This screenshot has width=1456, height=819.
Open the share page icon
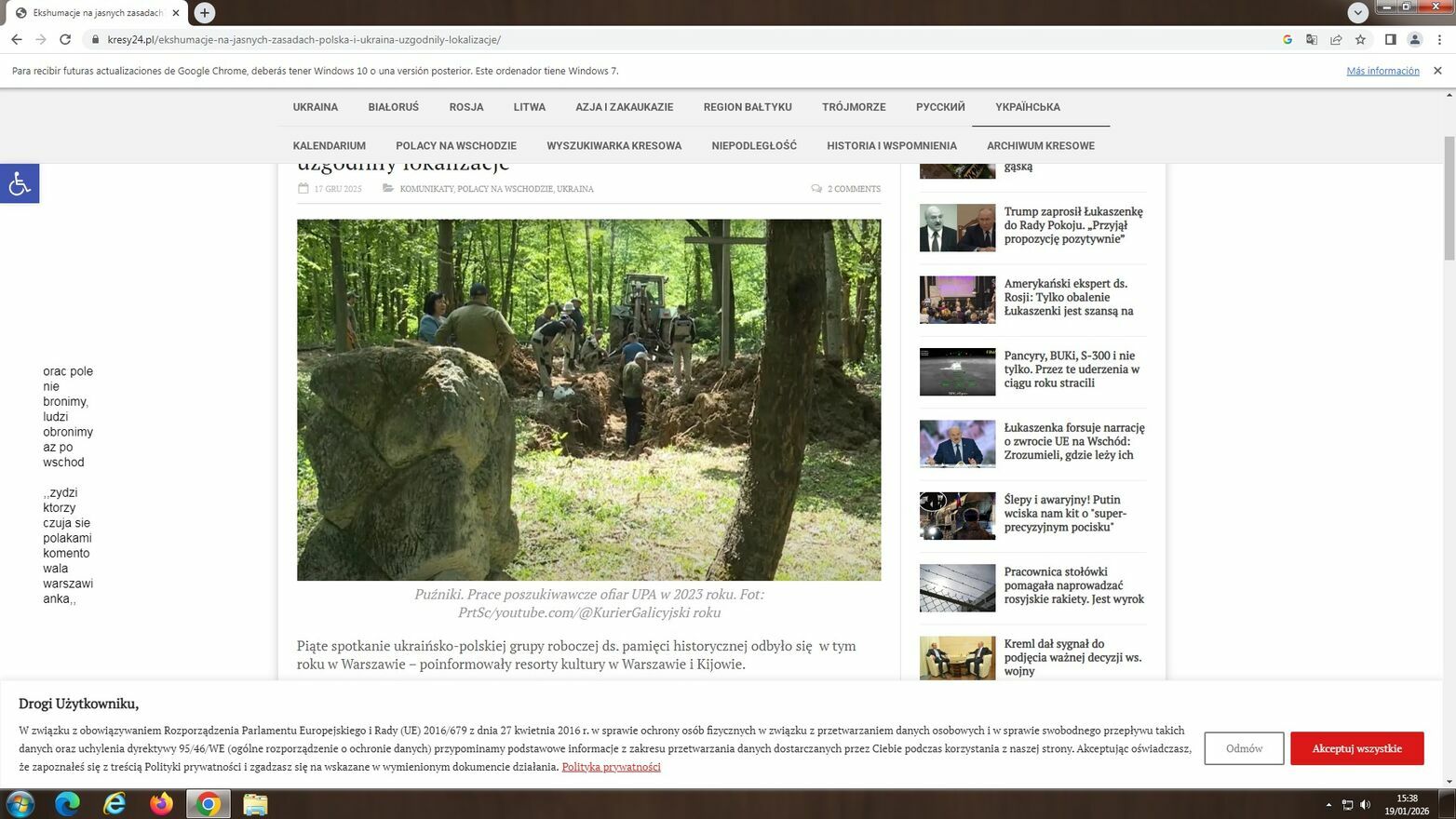point(1336,39)
